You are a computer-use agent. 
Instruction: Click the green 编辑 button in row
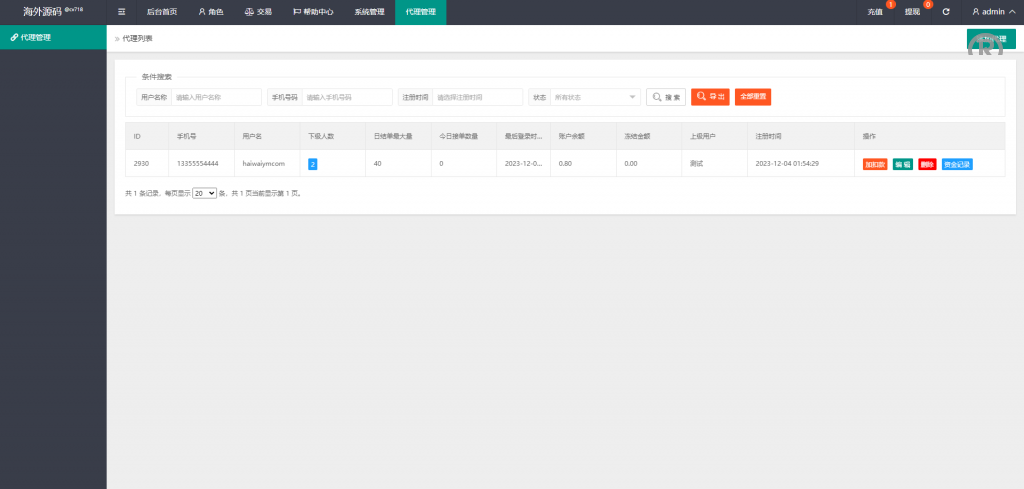902,164
